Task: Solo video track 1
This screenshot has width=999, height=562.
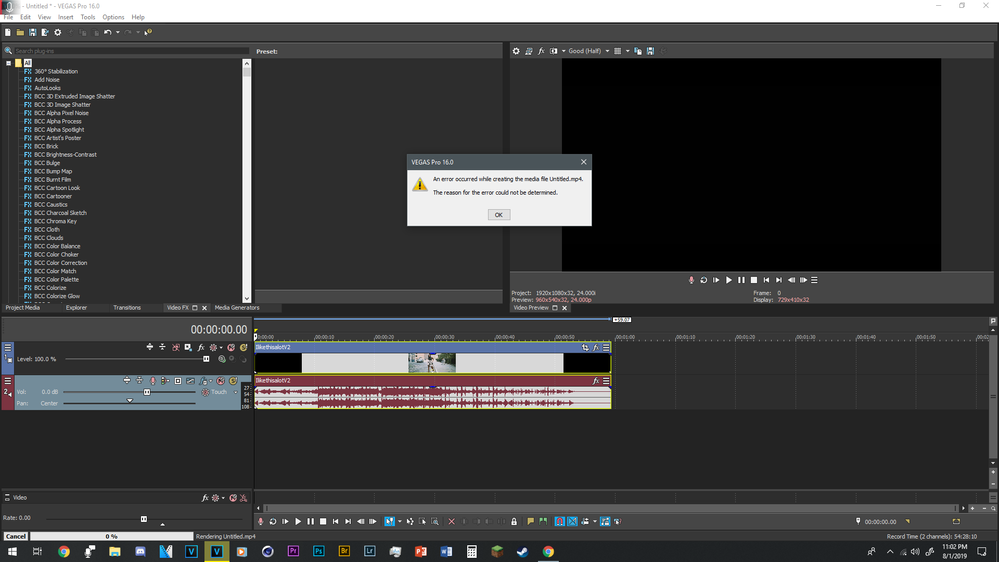Action: tap(243, 347)
